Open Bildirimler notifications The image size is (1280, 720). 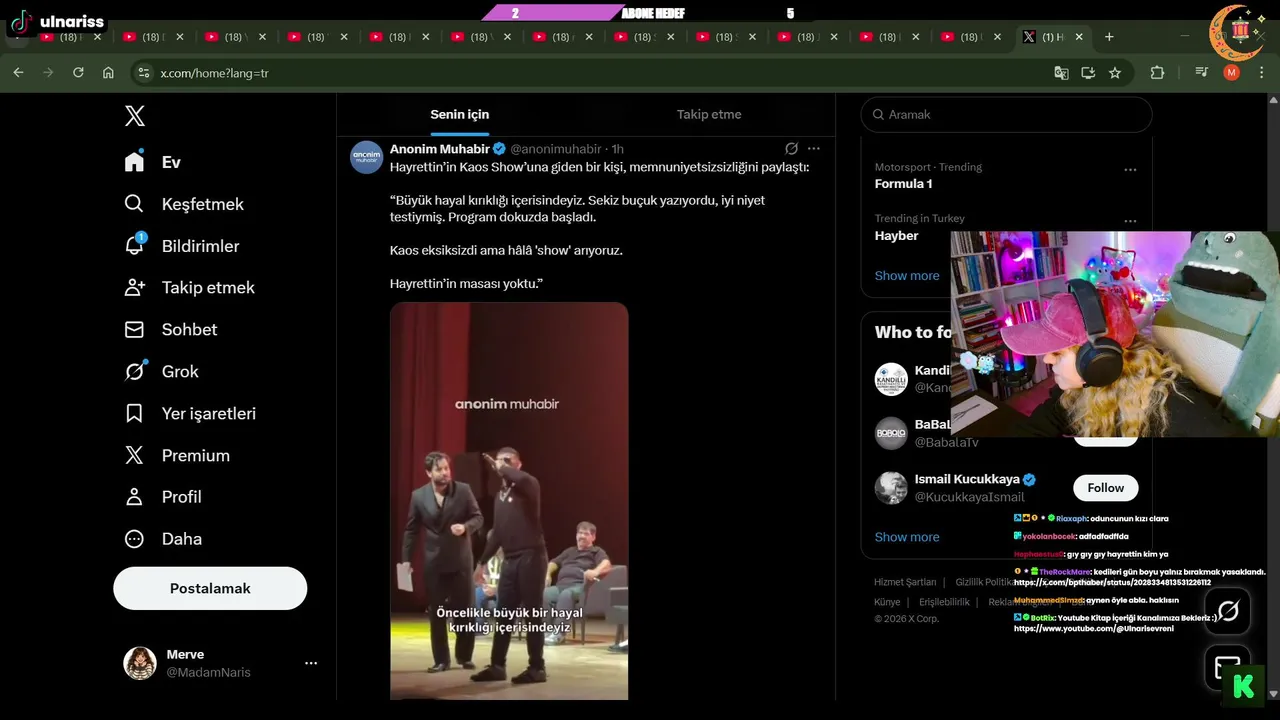pyautogui.click(x=182, y=246)
